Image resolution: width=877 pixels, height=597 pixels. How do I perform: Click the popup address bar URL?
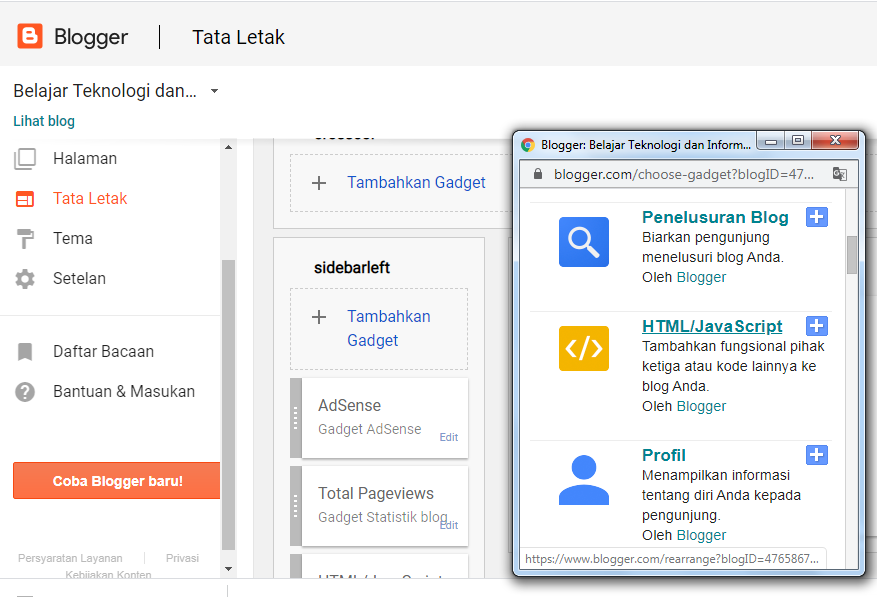pos(683,174)
